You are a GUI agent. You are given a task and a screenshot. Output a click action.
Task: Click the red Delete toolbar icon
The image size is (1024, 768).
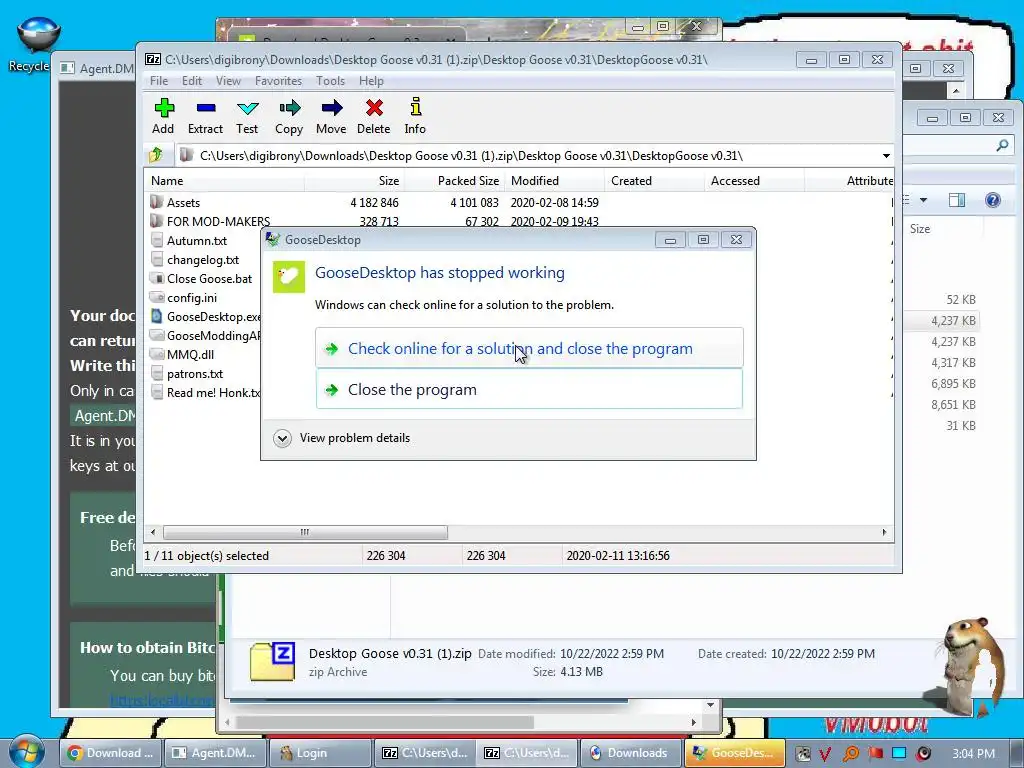pyautogui.click(x=374, y=116)
